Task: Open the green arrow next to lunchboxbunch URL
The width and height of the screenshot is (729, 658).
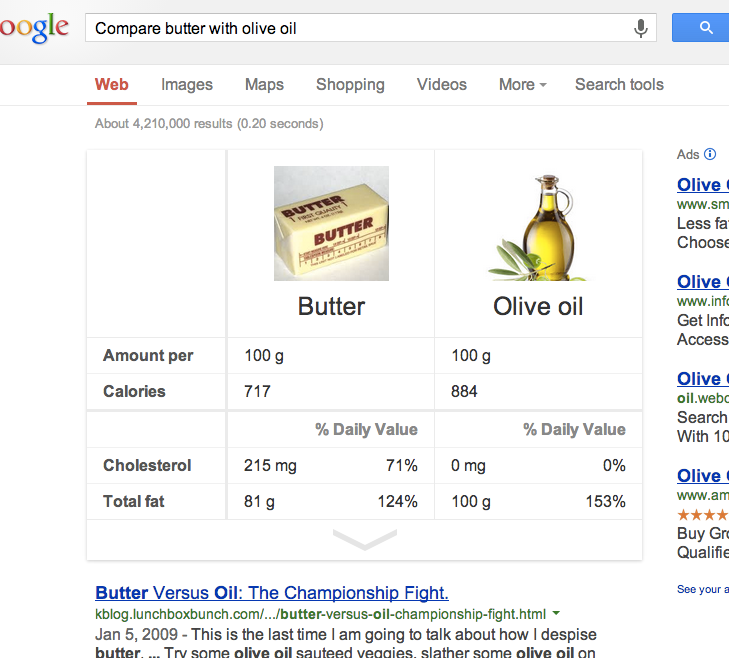Action: click(556, 613)
